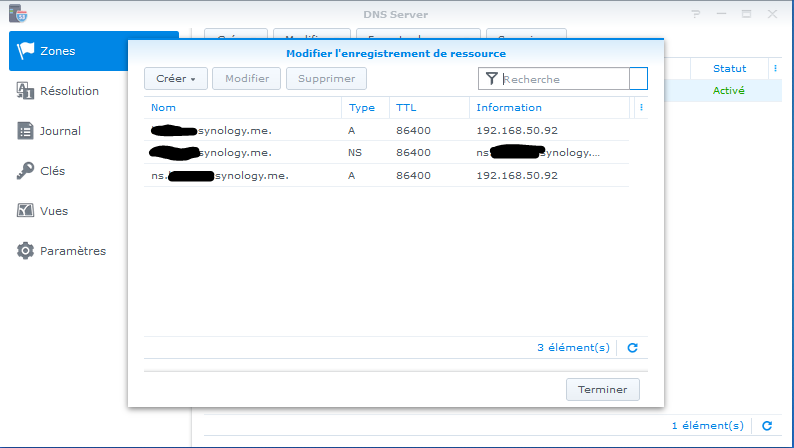794x448 pixels.
Task: Click the Supprimer button in dialog
Action: coord(326,78)
